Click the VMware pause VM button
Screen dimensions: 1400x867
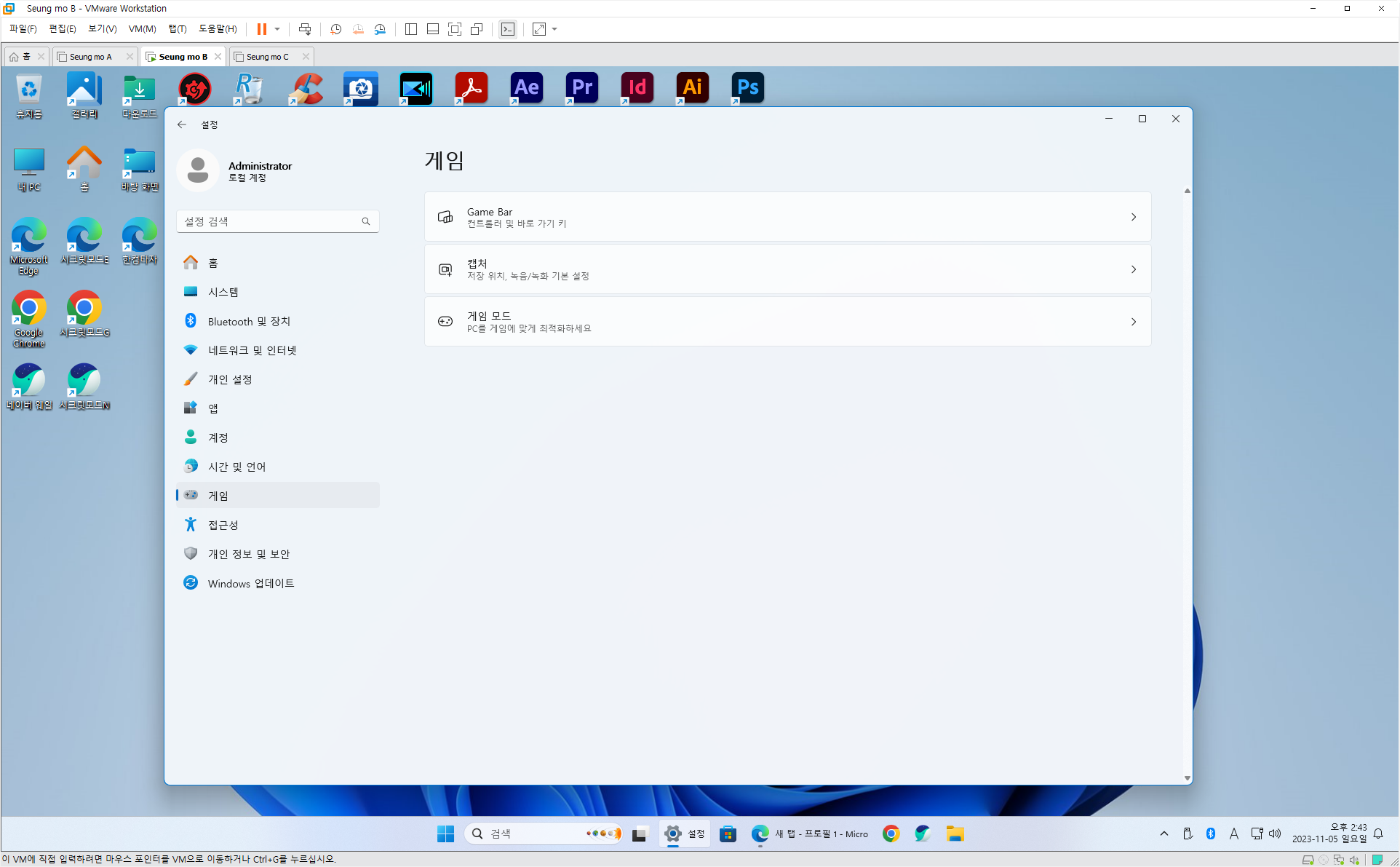261,29
